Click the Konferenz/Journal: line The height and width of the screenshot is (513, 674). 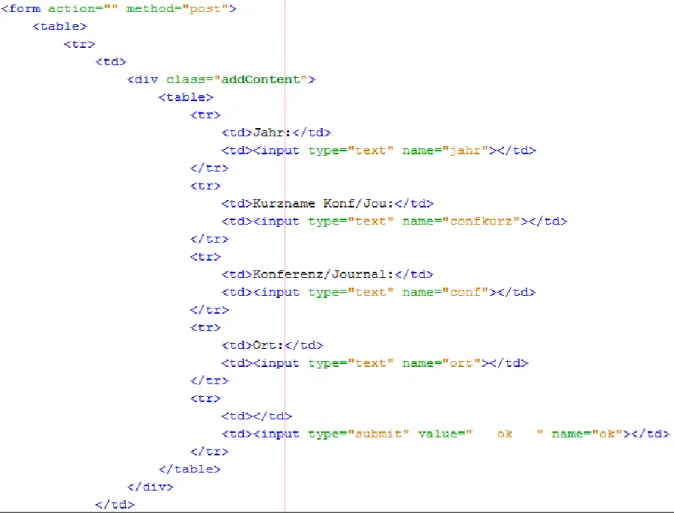pos(328,274)
